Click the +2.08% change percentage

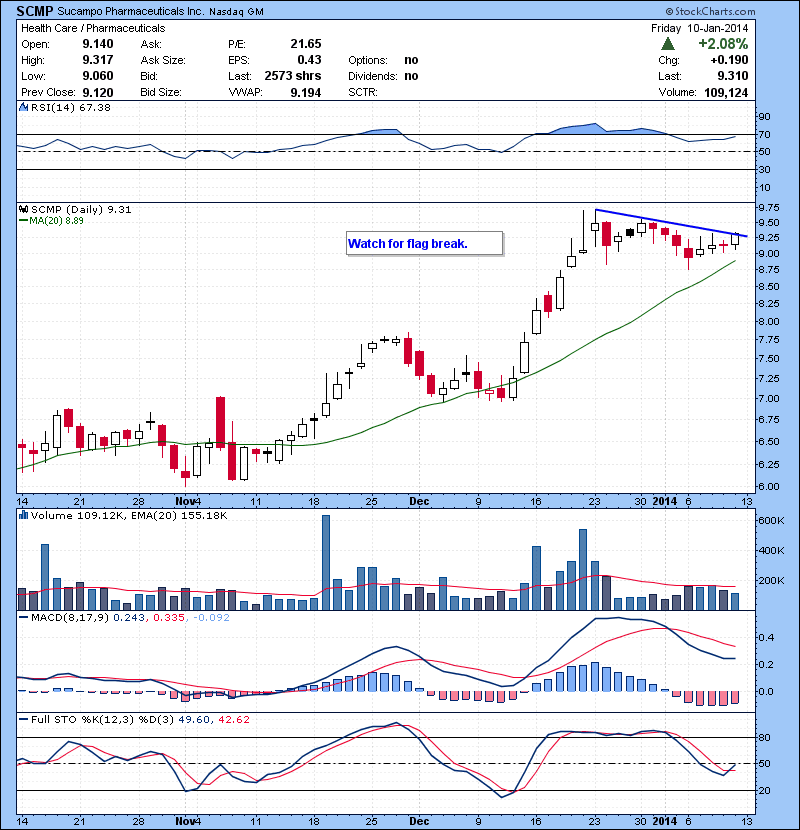[723, 43]
